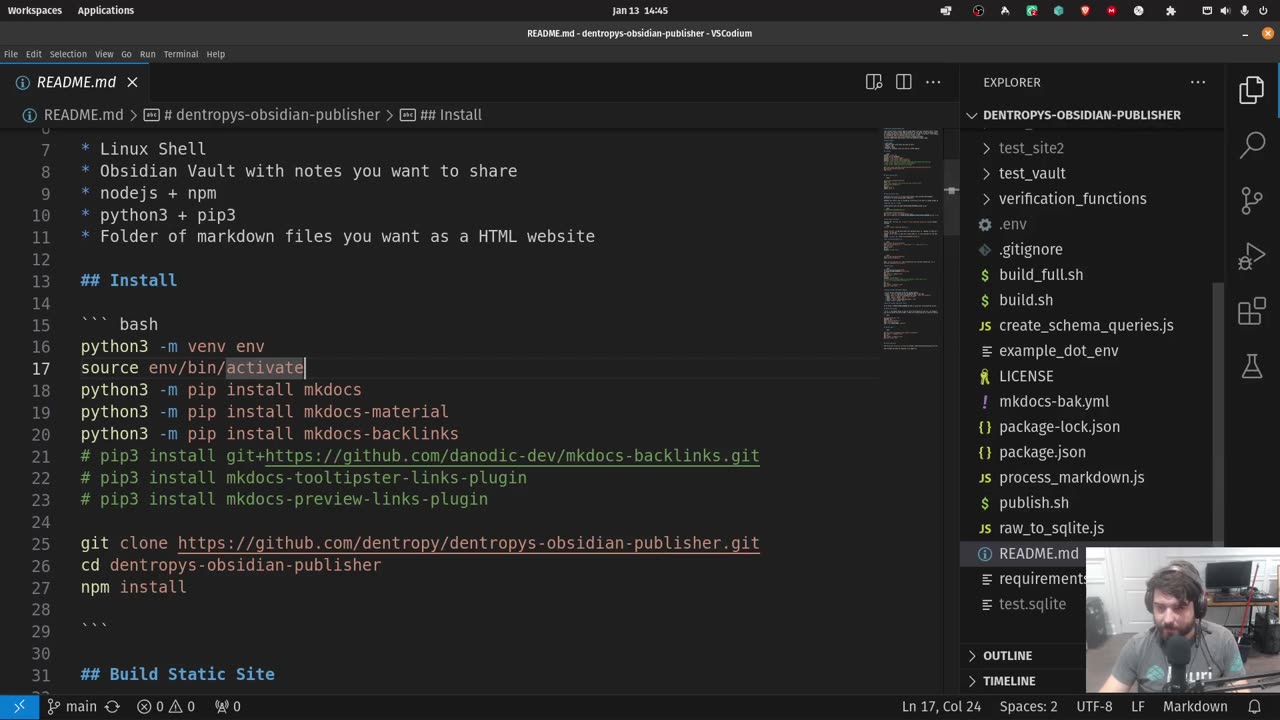Expand the TIMELINE section

click(1024, 681)
